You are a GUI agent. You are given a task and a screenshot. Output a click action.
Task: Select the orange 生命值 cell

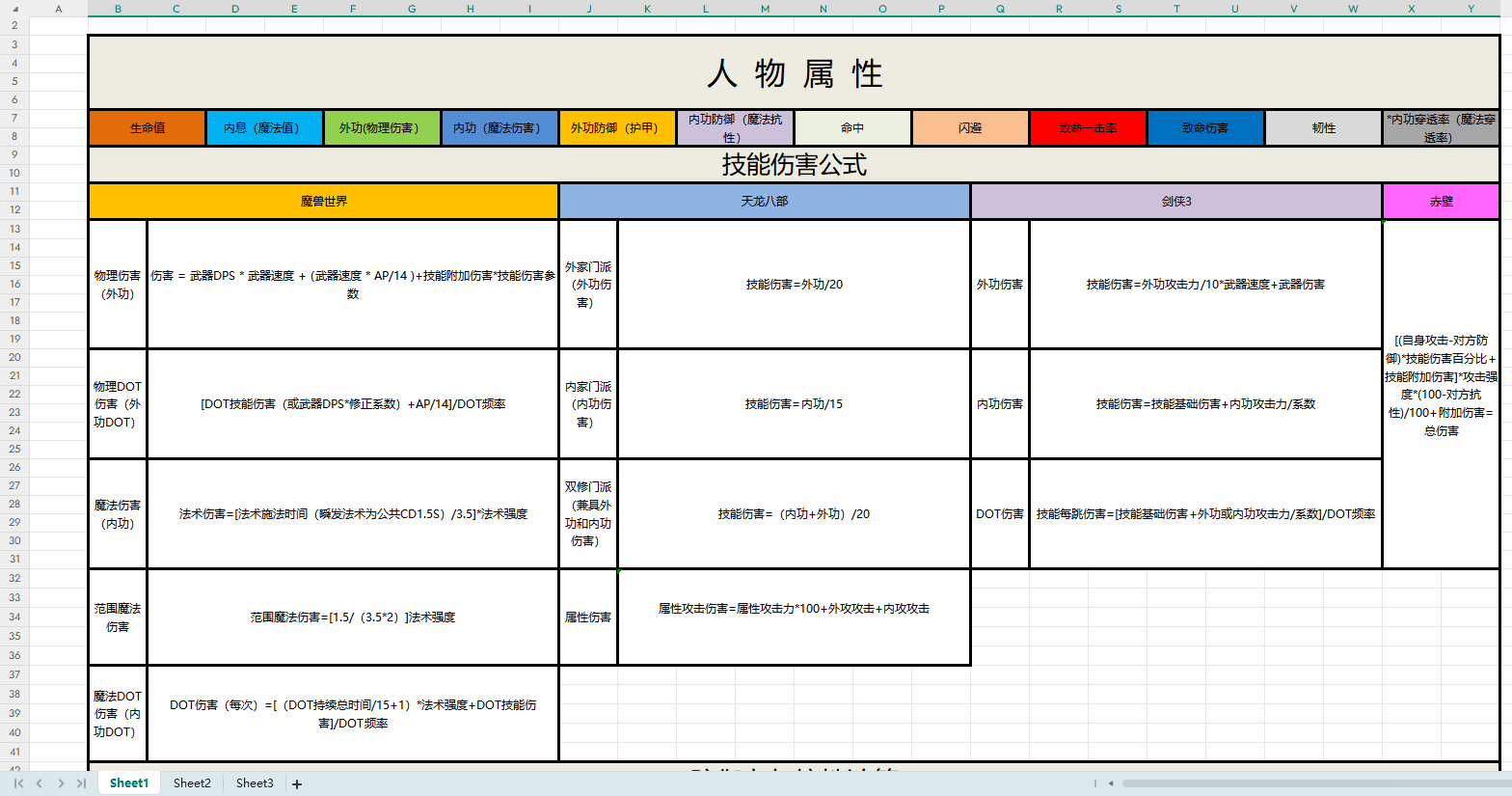(x=148, y=127)
